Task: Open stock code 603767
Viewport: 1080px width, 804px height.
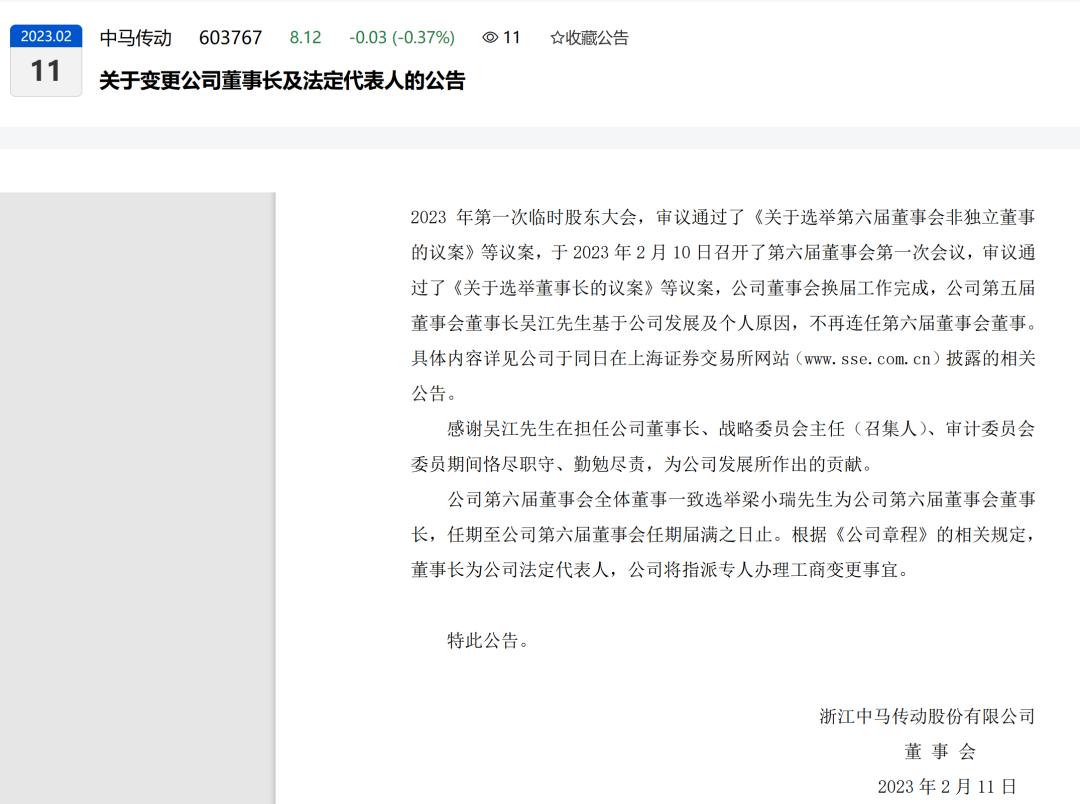Action: point(231,38)
